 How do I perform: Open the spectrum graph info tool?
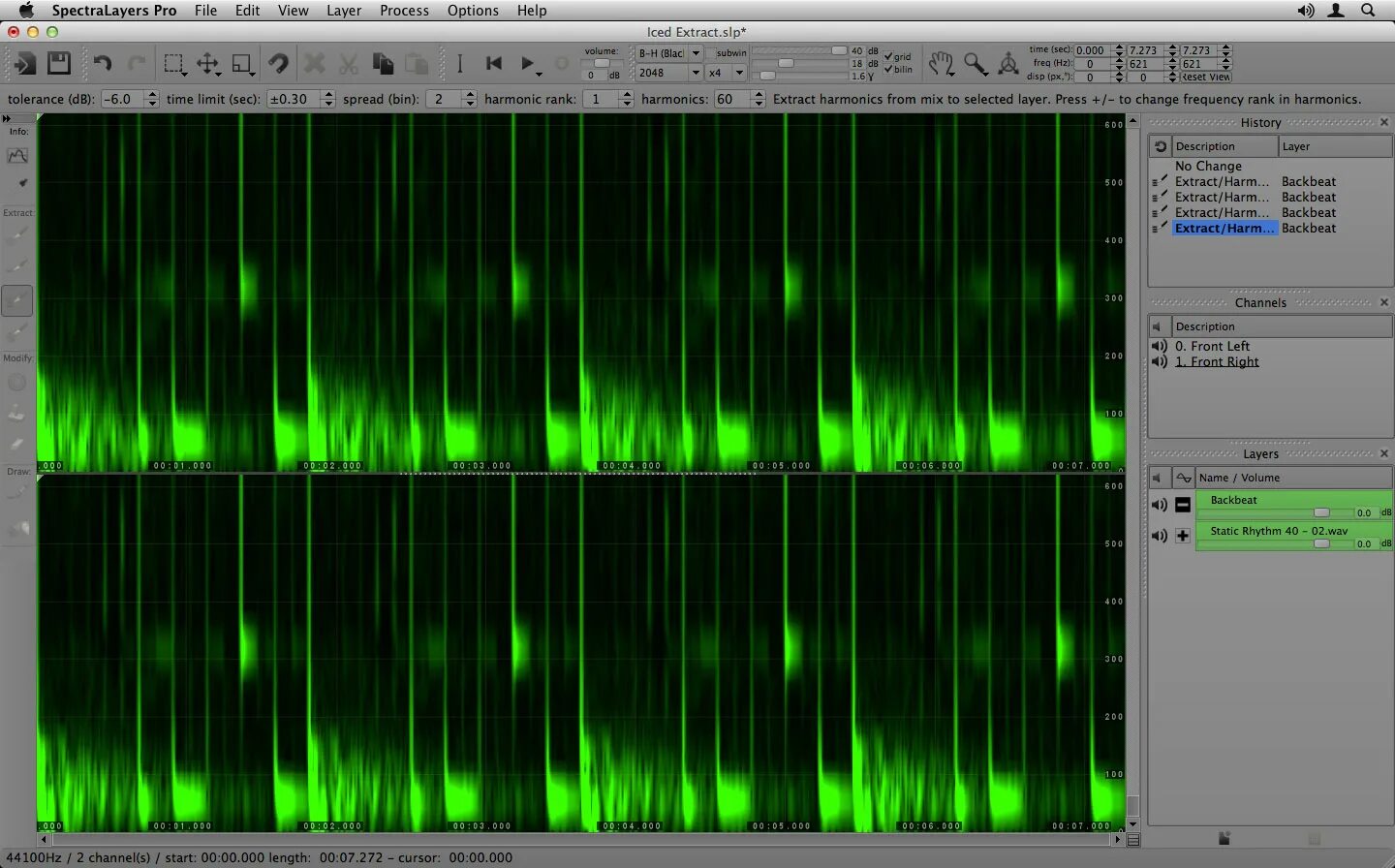click(17, 155)
